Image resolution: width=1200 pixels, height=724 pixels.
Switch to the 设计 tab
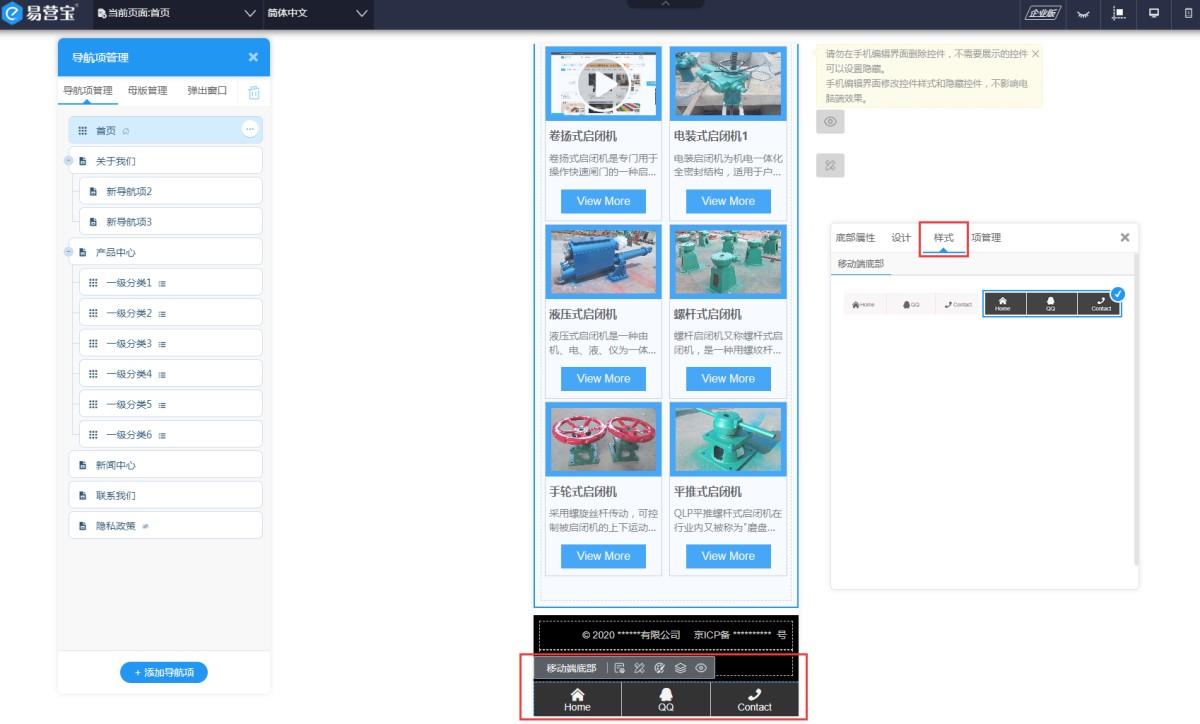tap(901, 238)
